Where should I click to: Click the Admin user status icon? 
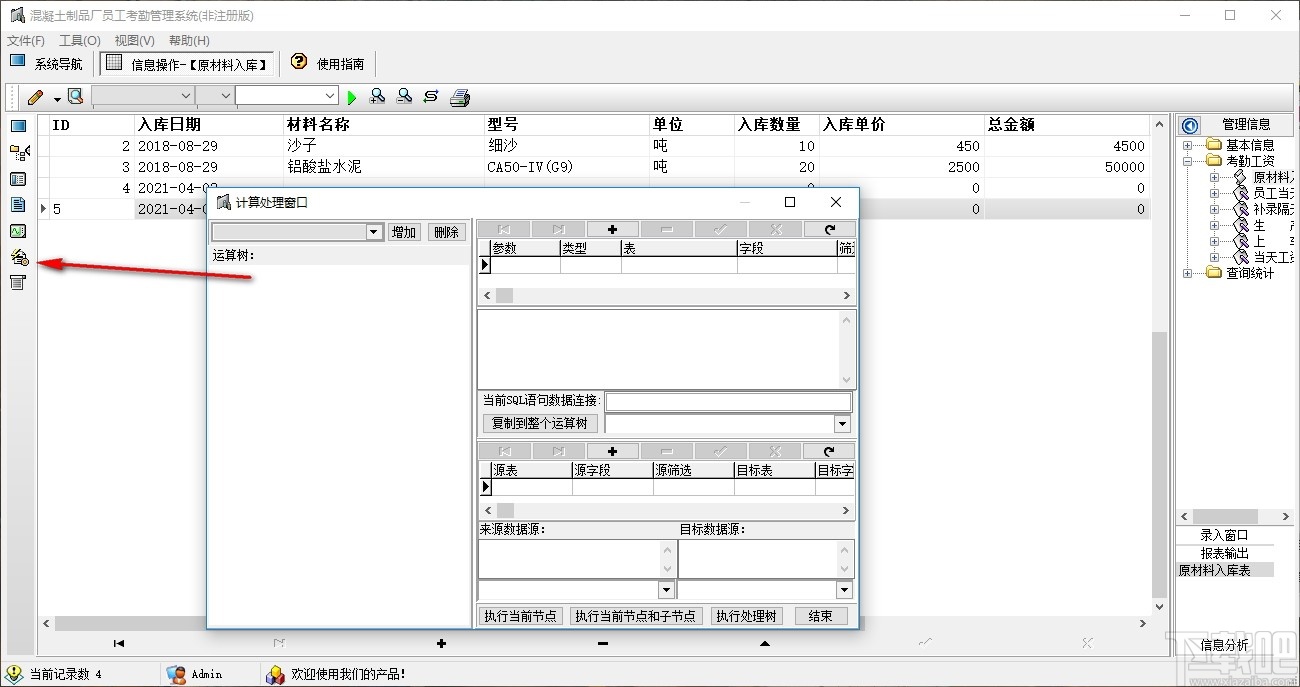[176, 674]
